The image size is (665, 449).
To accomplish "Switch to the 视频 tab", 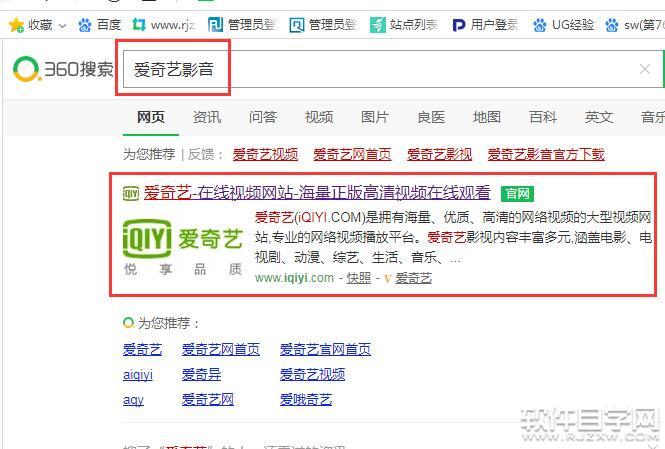I will point(319,117).
